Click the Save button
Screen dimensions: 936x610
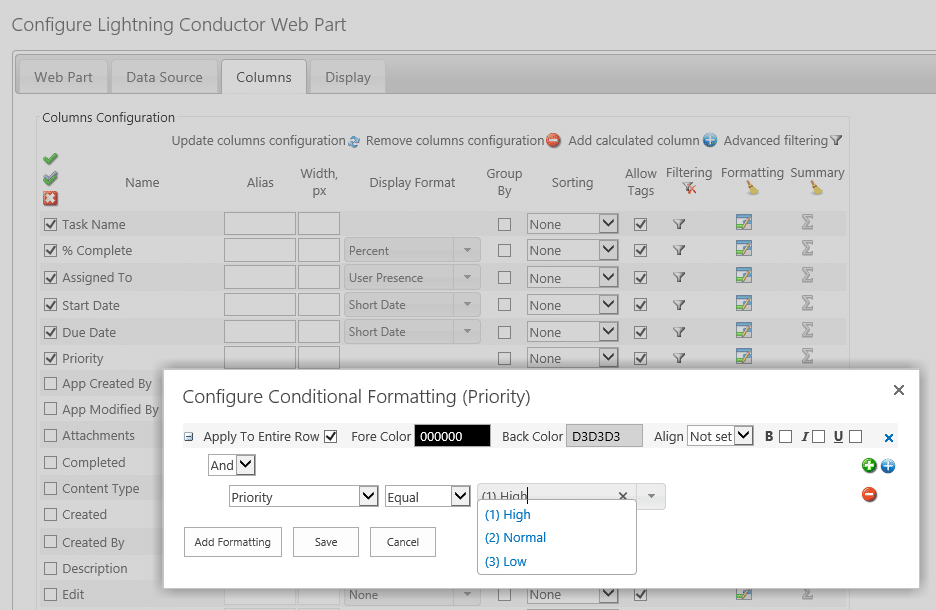pyautogui.click(x=326, y=542)
